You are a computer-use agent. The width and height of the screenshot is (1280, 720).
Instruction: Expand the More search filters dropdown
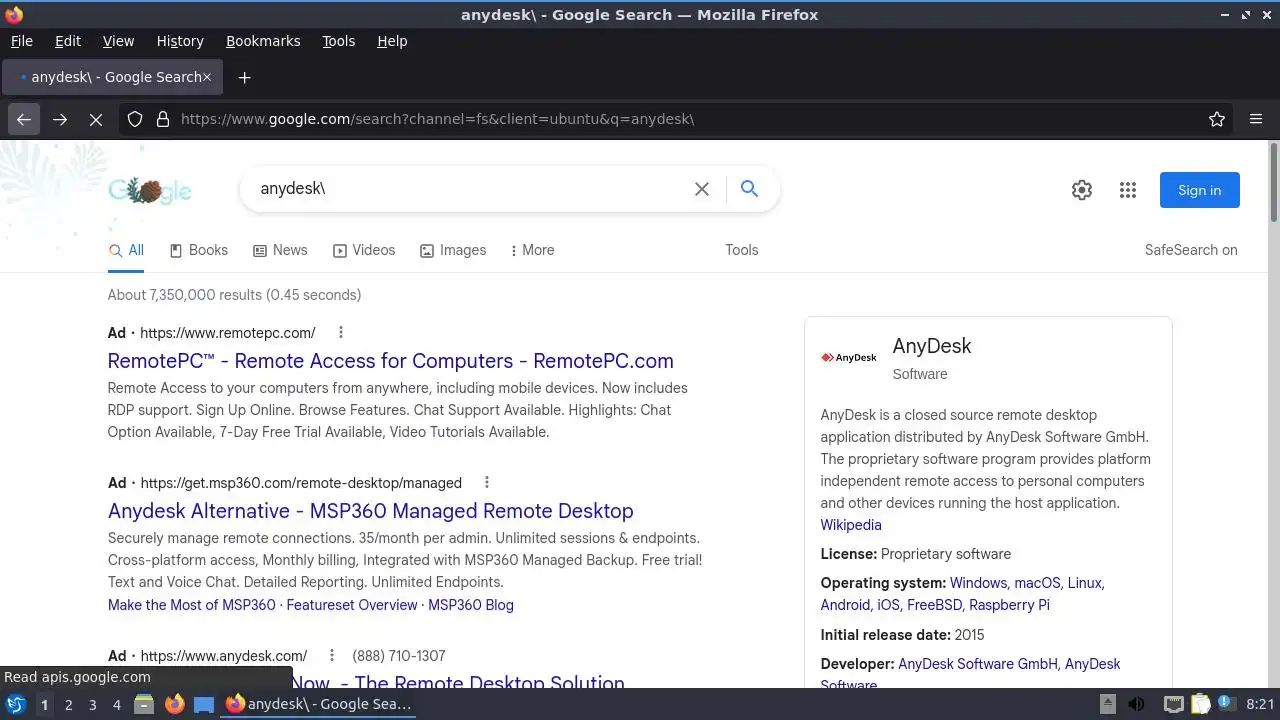tap(533, 250)
